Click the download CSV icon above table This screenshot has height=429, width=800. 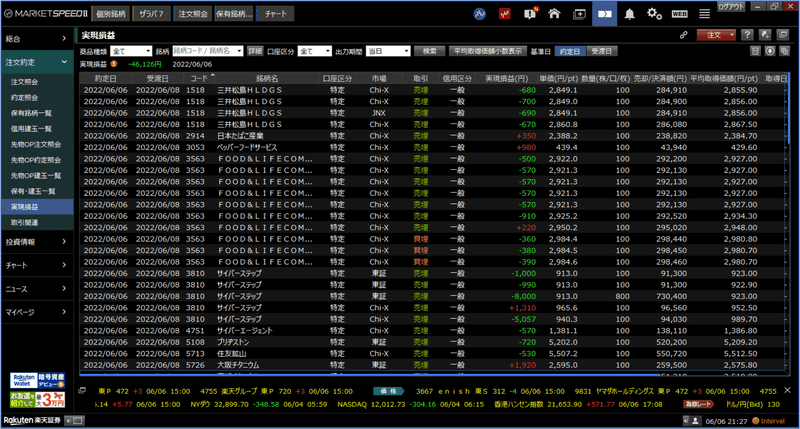tap(770, 51)
